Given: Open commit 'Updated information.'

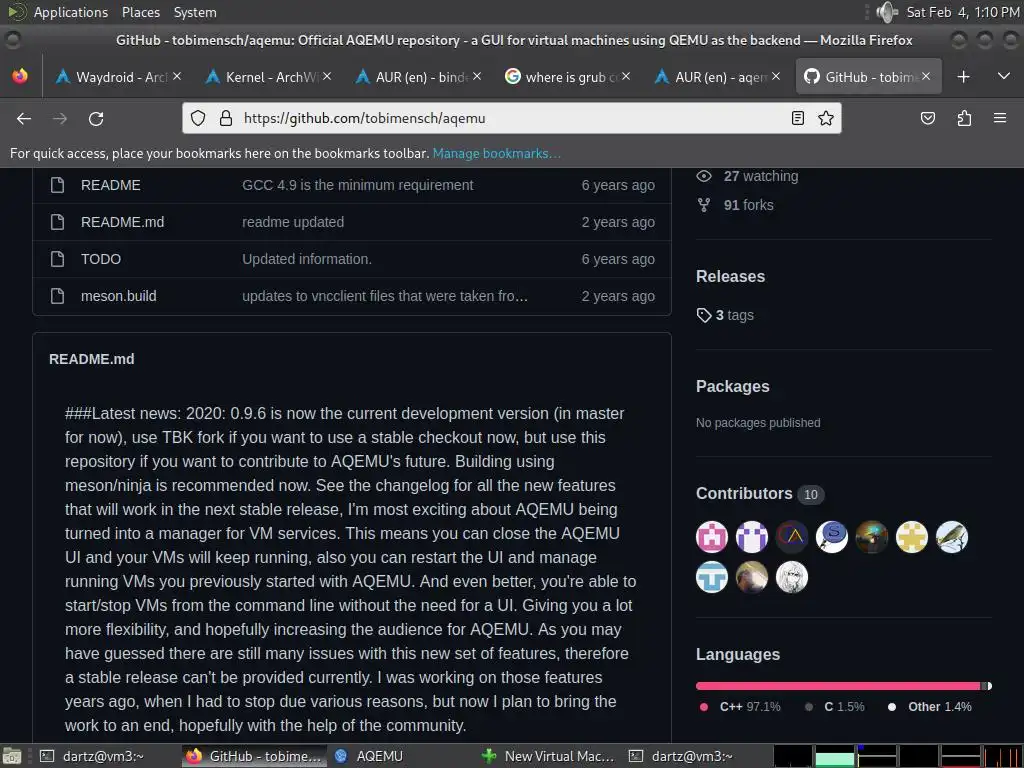Looking at the screenshot, I should tap(306, 259).
